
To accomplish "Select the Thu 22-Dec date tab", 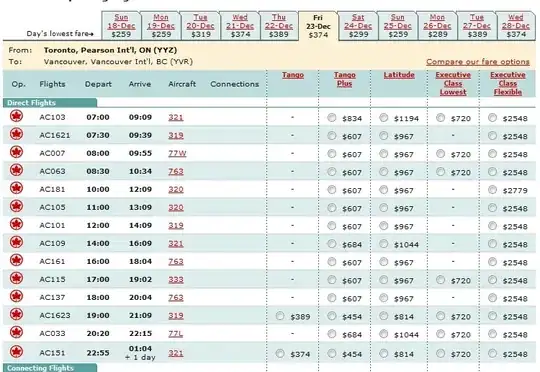I will (279, 26).
